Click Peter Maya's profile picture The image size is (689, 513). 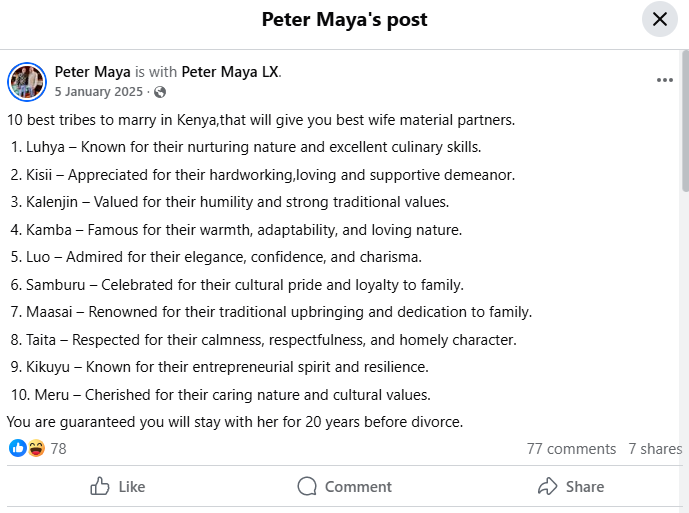click(27, 81)
